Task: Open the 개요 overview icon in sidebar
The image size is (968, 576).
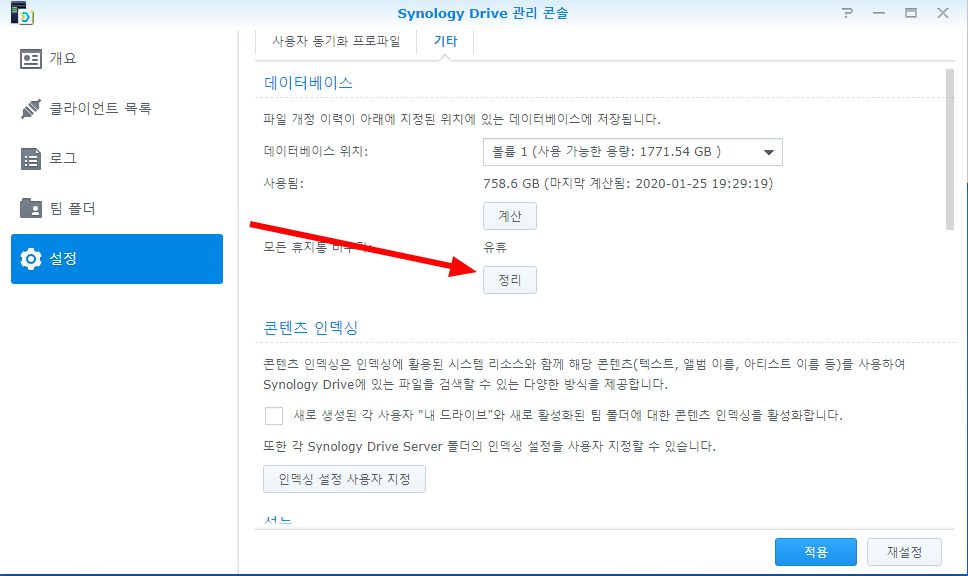Action: point(31,59)
